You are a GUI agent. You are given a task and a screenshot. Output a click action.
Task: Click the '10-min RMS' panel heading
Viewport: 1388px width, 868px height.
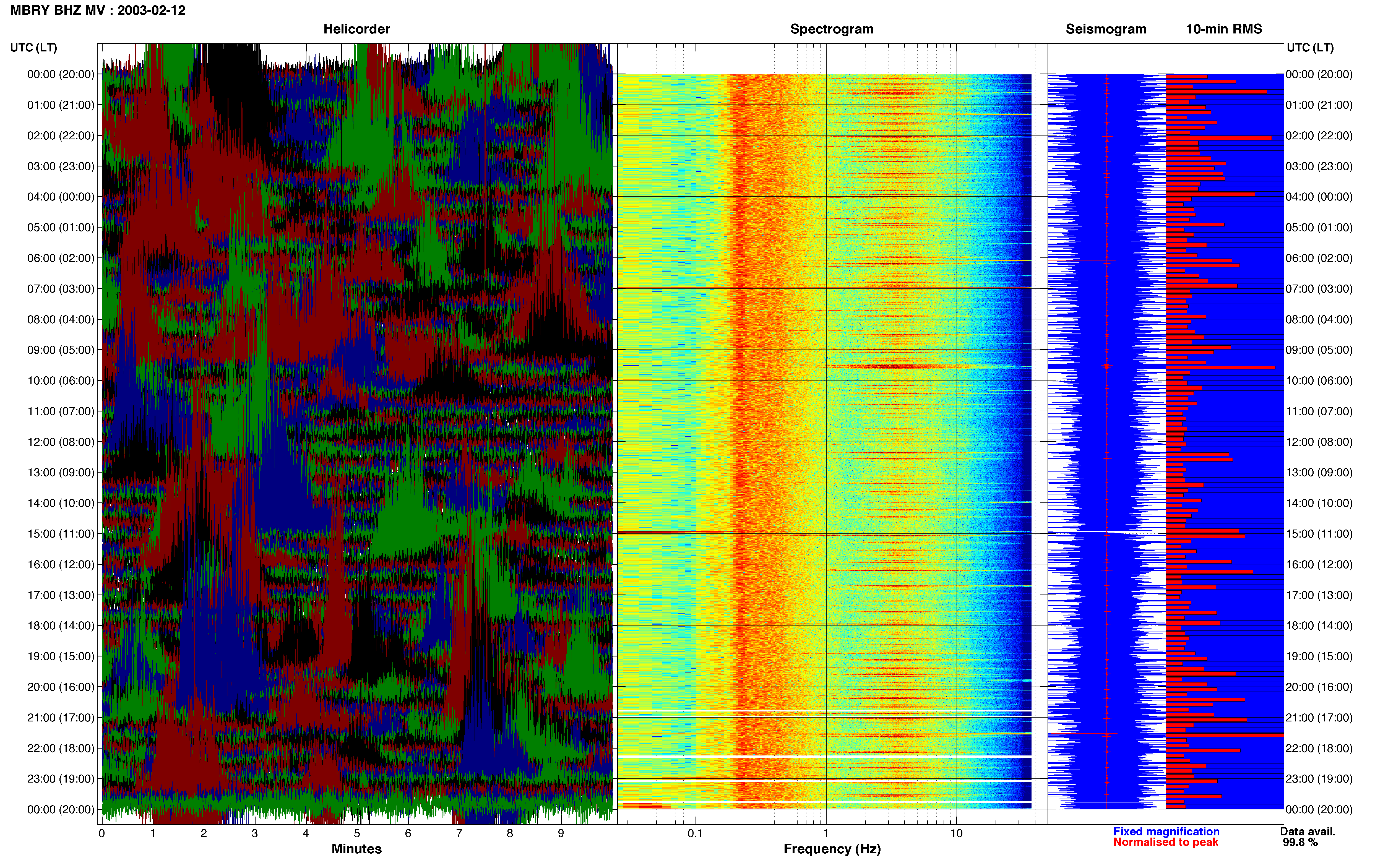1224,29
